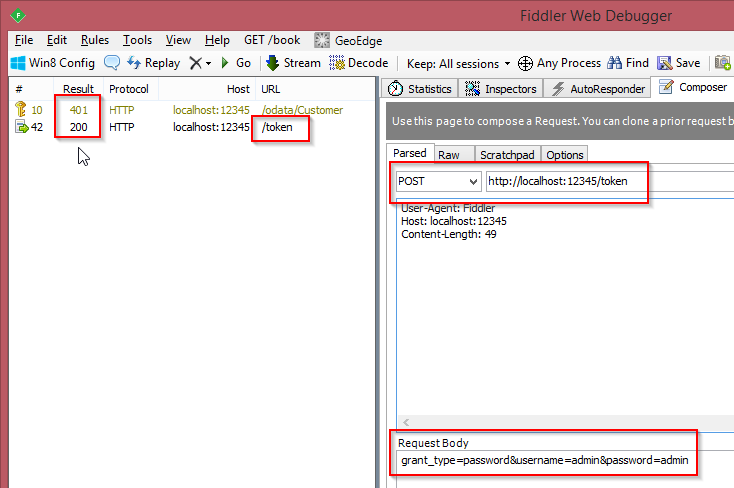The image size is (734, 488).
Task: Click the User-Agent: Fiddler header line
Action: 448,208
